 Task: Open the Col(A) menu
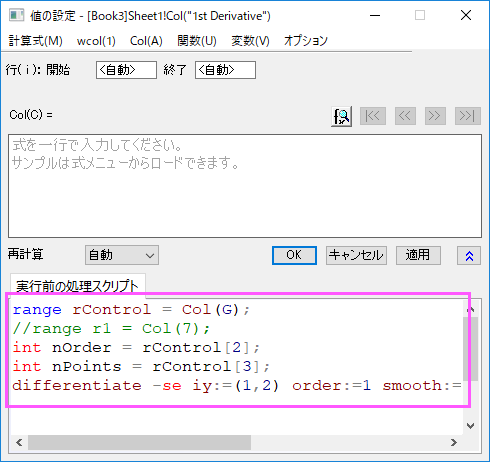point(146,41)
